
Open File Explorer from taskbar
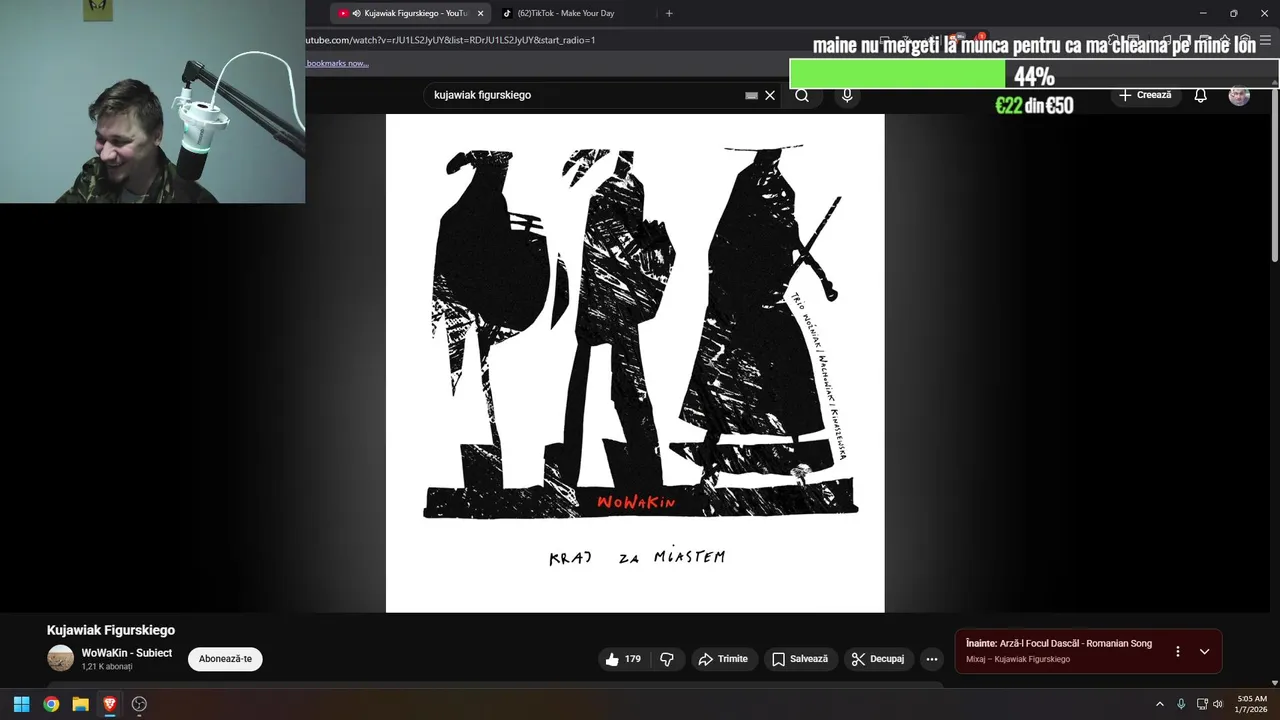coord(80,704)
